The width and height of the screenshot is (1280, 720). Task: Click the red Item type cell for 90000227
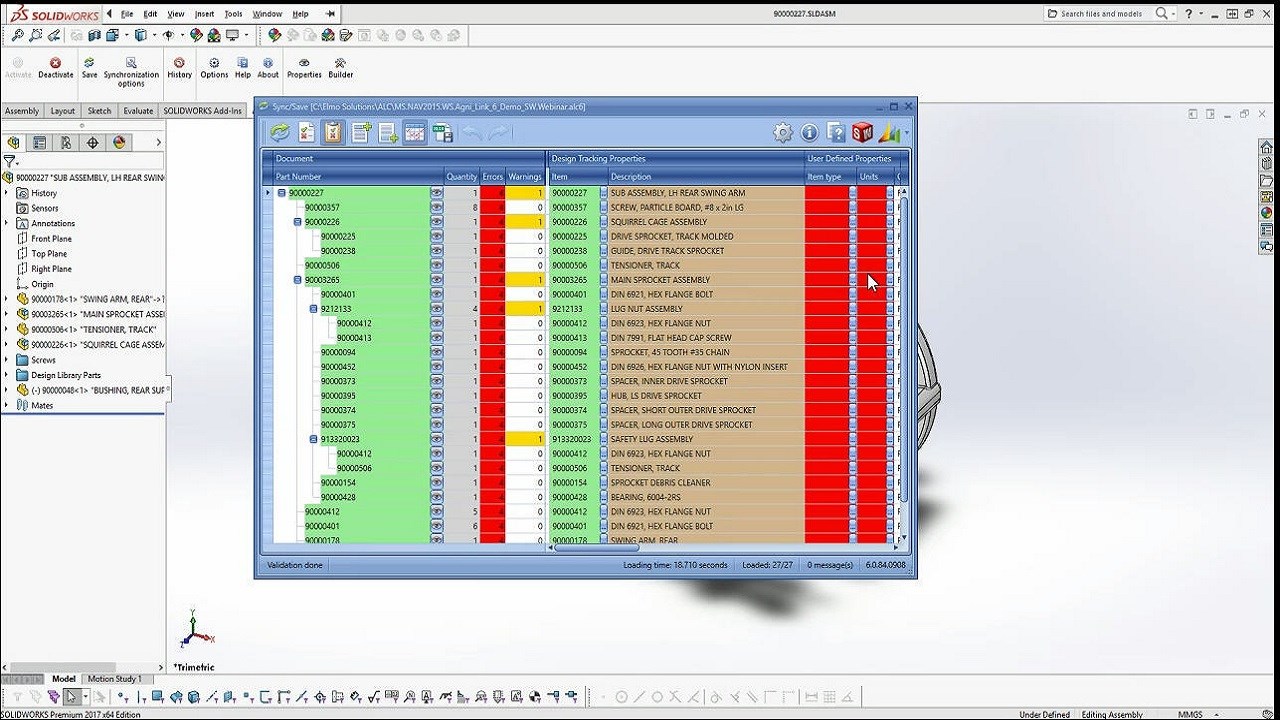click(827, 193)
